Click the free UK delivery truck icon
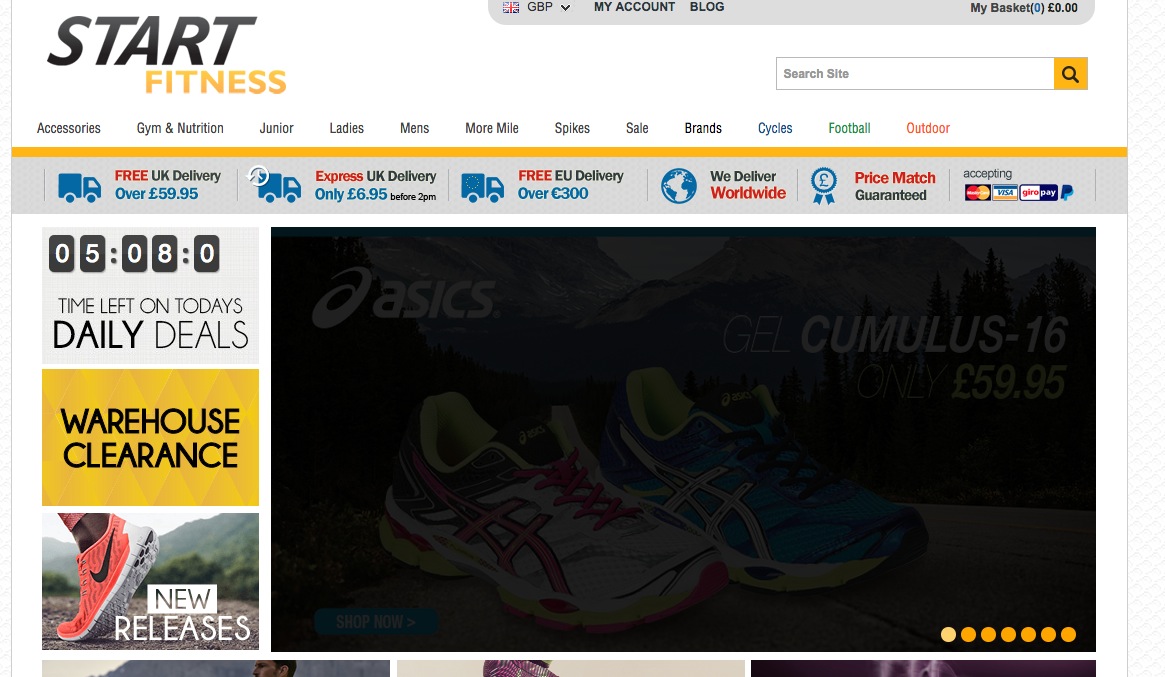1165x677 pixels. point(79,187)
